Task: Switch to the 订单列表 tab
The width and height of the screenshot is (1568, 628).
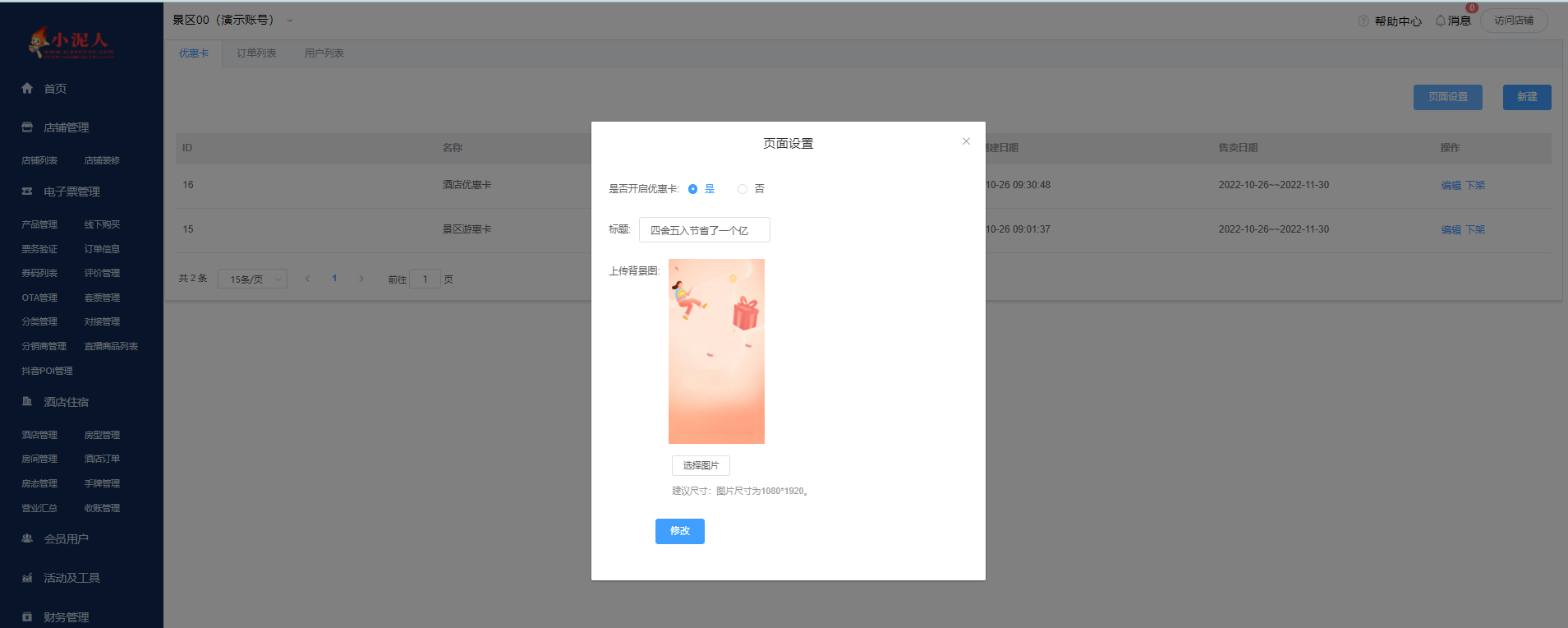Action: tap(256, 53)
